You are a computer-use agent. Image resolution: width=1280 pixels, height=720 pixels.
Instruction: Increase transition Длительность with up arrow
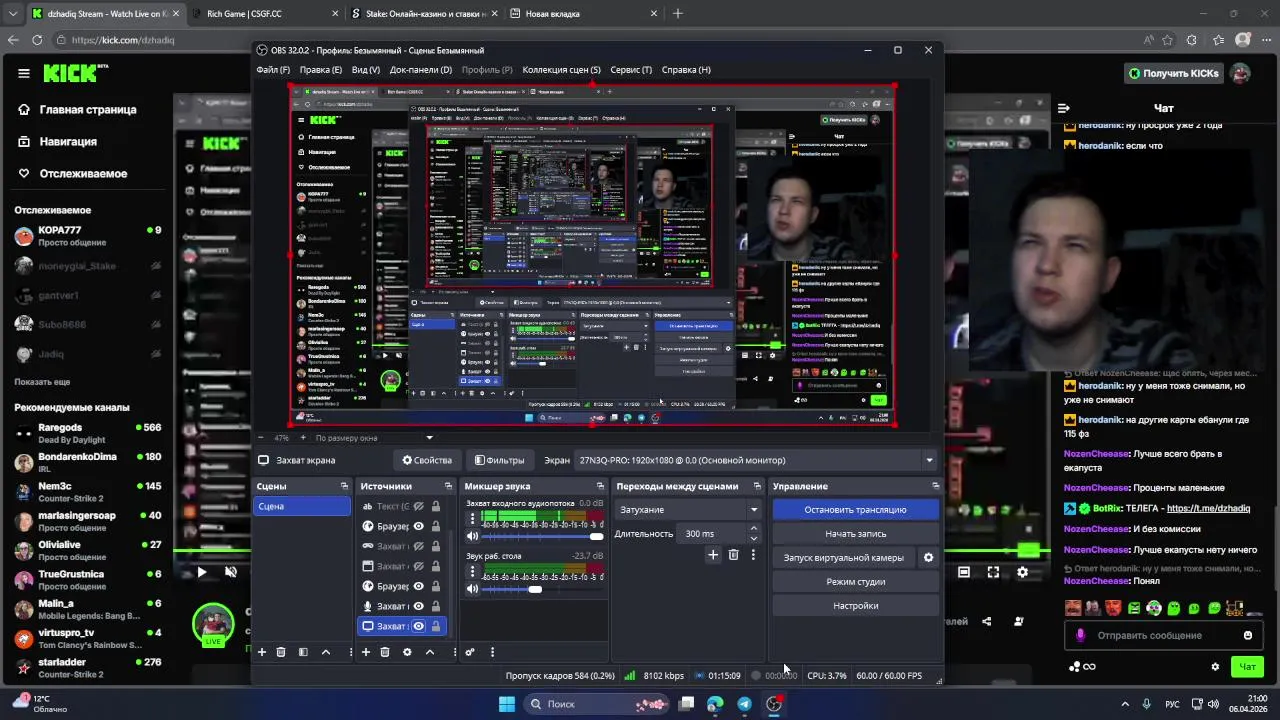pos(754,530)
